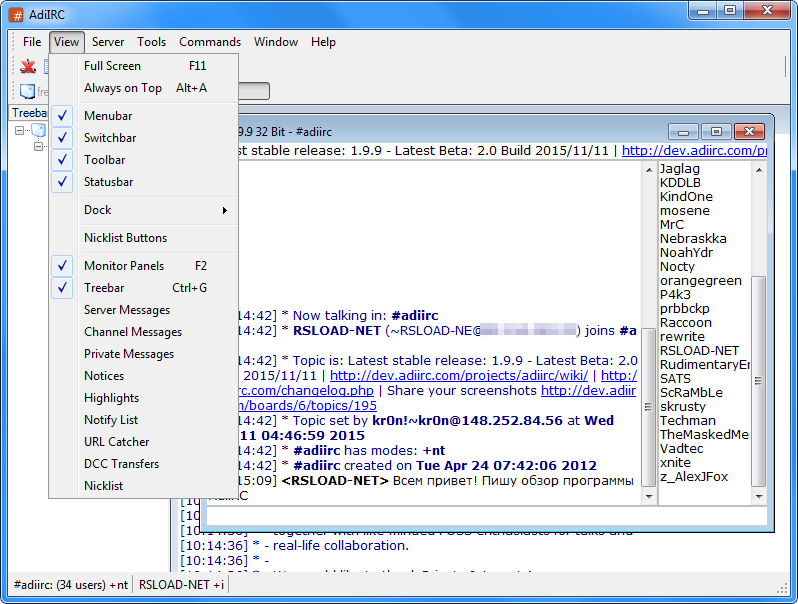The height and width of the screenshot is (604, 798).
Task: Click nicklist scrollbar down arrow
Action: coord(759,497)
